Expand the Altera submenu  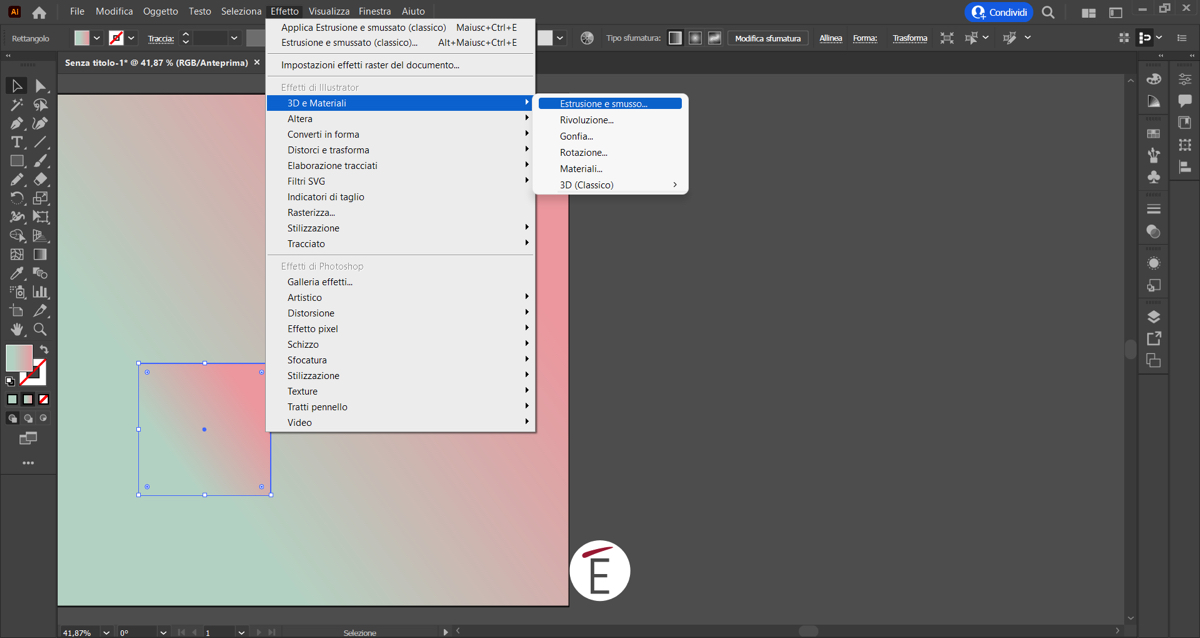[x=400, y=119]
